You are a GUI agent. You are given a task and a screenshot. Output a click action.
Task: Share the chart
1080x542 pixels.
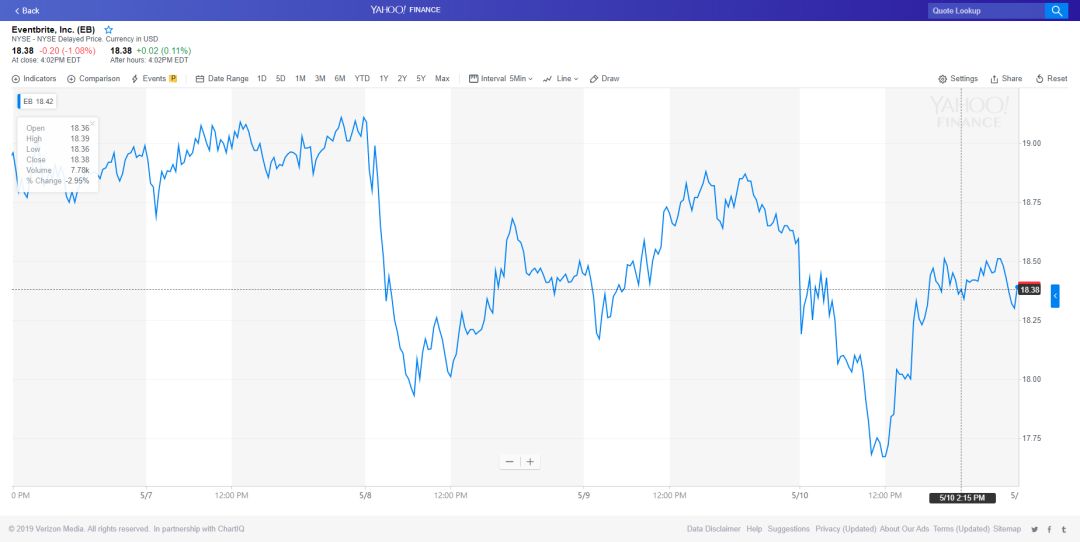point(1006,78)
